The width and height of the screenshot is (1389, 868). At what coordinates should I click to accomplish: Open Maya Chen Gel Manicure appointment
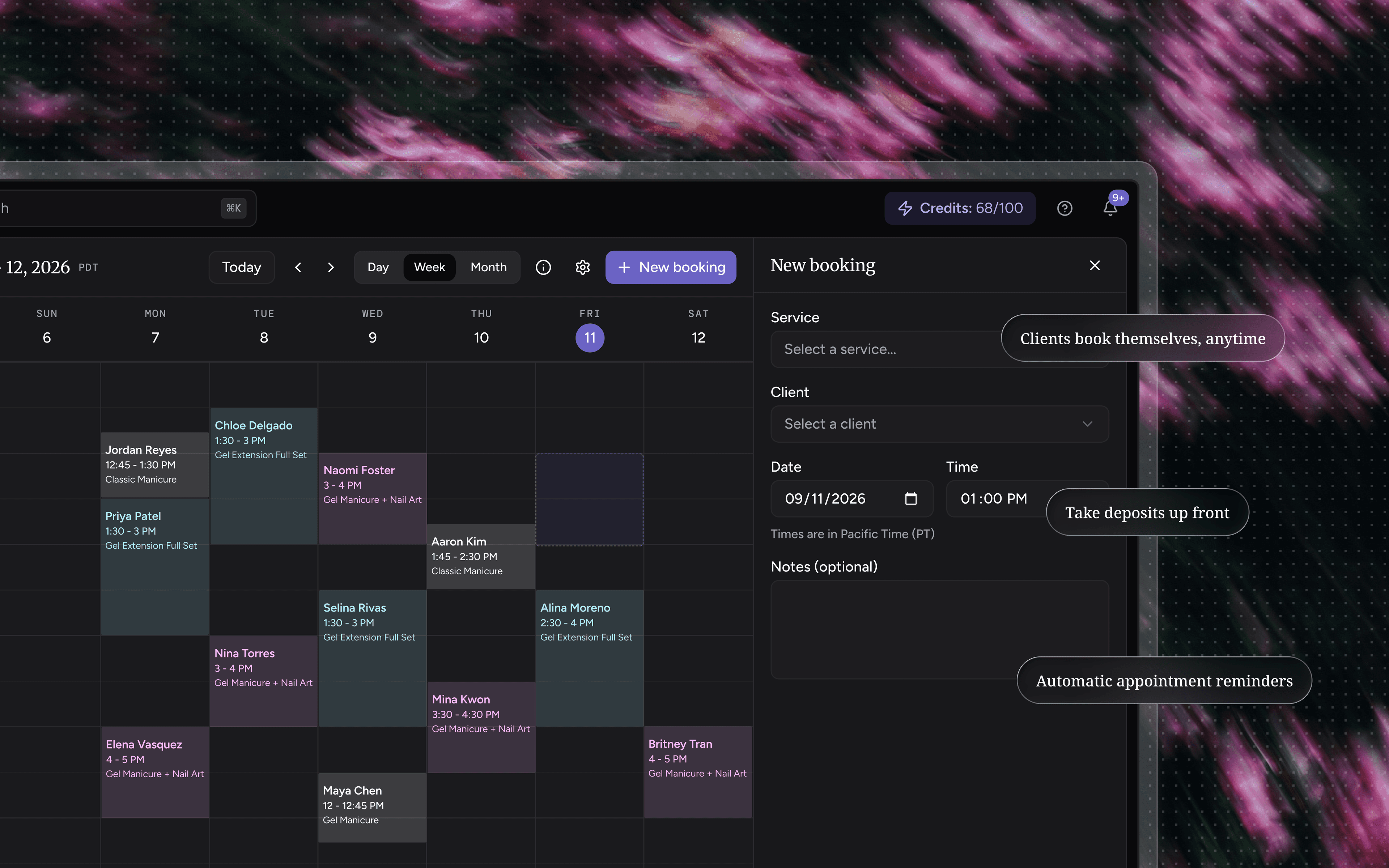(373, 808)
